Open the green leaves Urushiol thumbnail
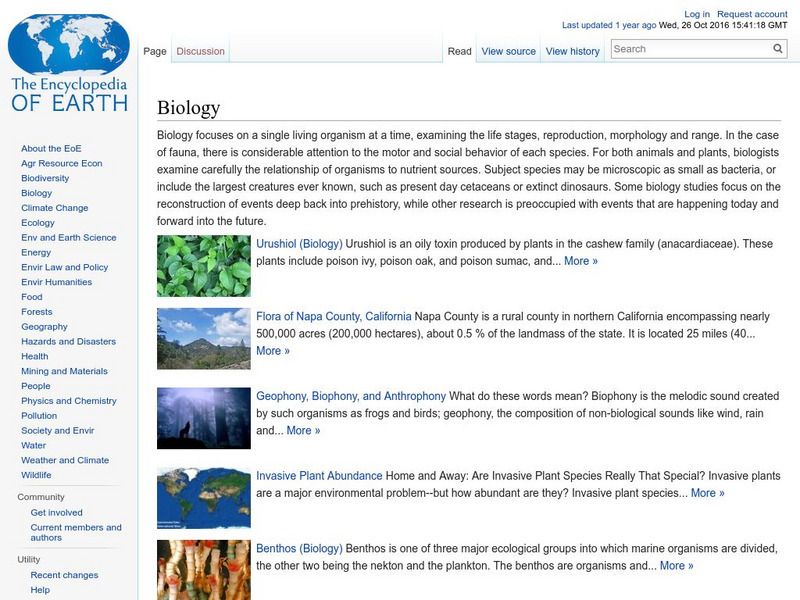The image size is (800, 600). click(x=204, y=266)
